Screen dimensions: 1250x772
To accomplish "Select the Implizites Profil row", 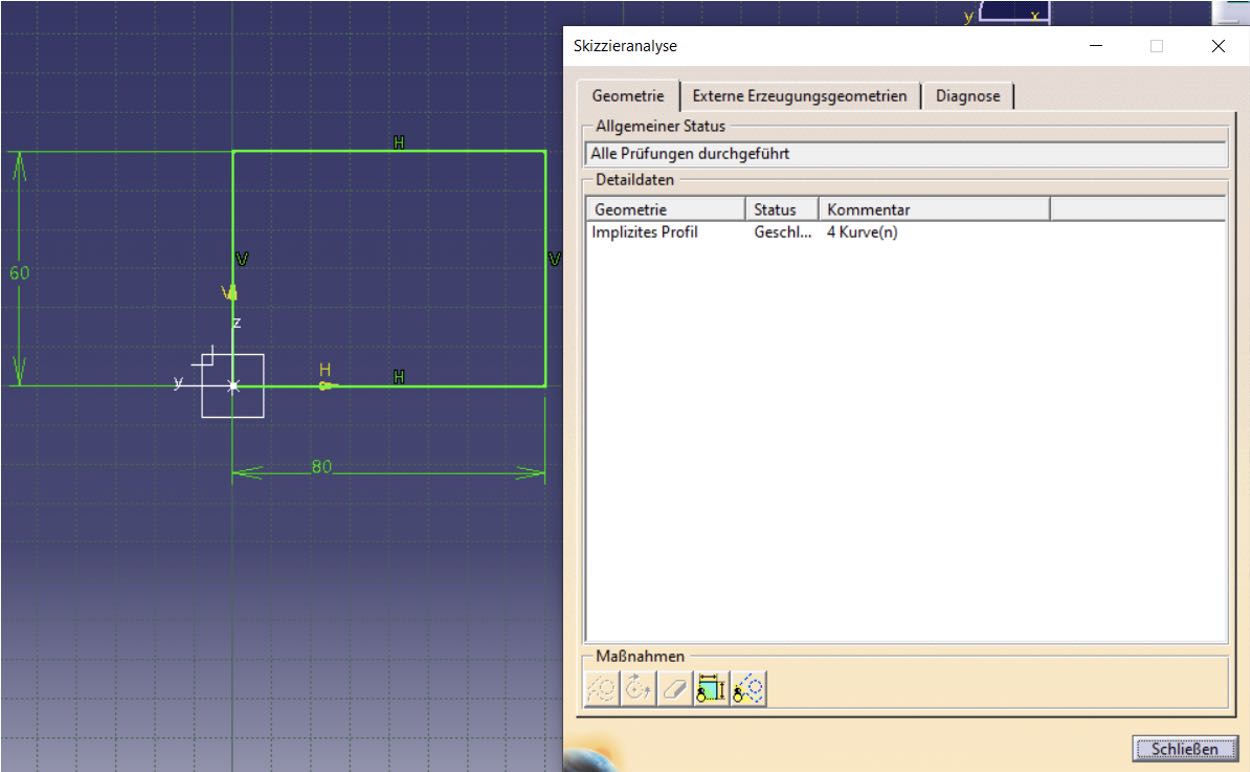I will click(x=645, y=232).
